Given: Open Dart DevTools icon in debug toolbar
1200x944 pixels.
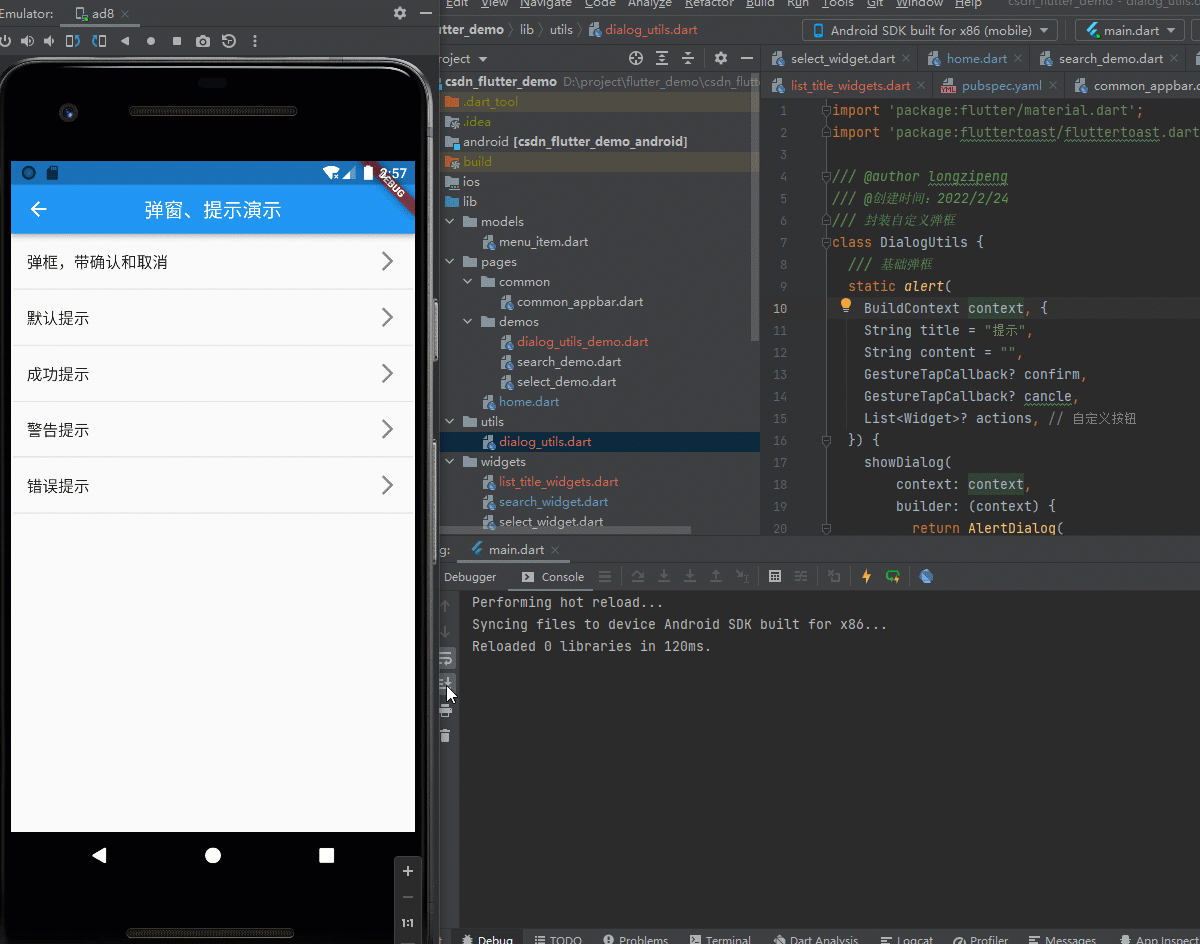Looking at the screenshot, I should click(926, 577).
